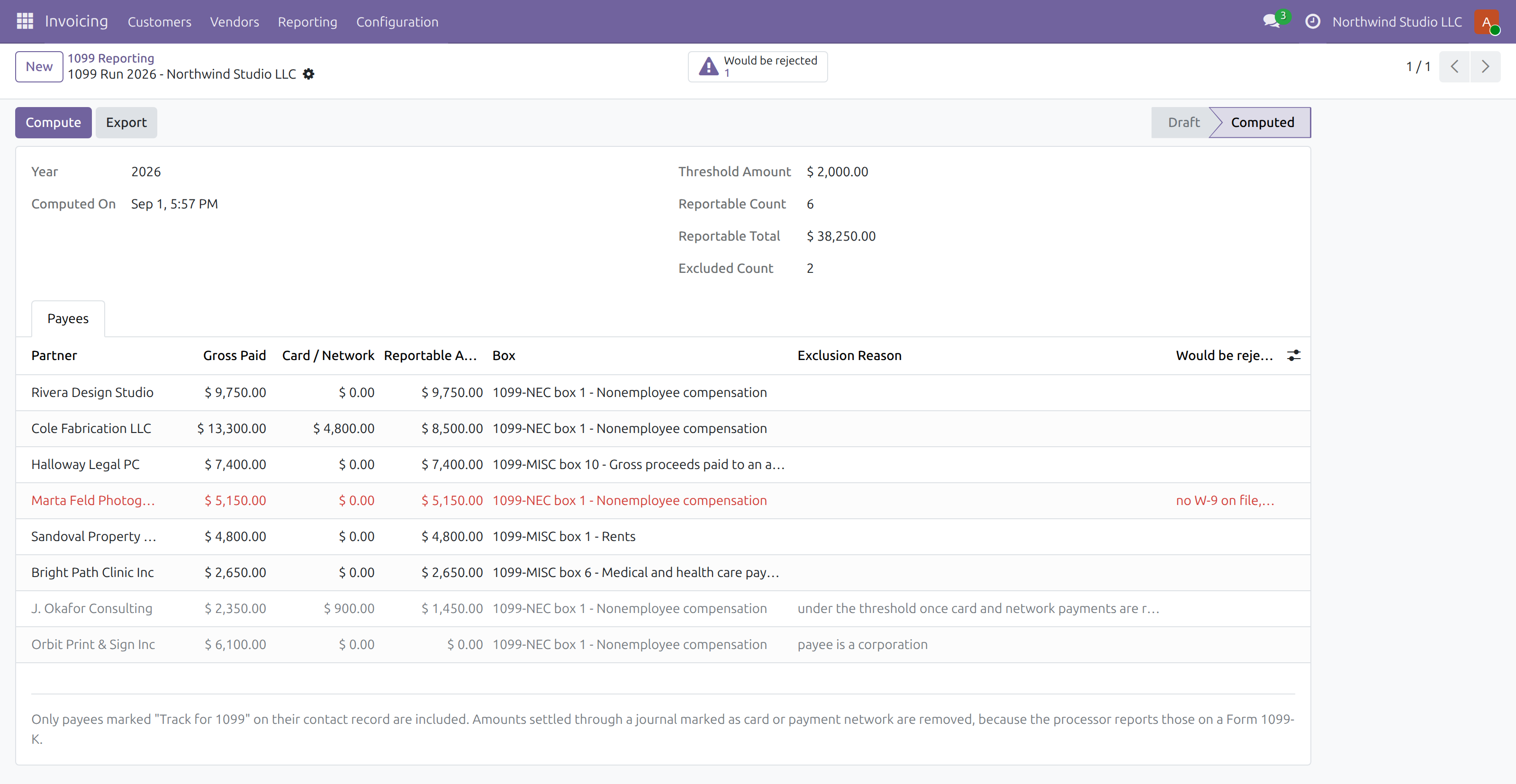Go to next record arrow
The height and width of the screenshot is (784, 1516).
1485,66
